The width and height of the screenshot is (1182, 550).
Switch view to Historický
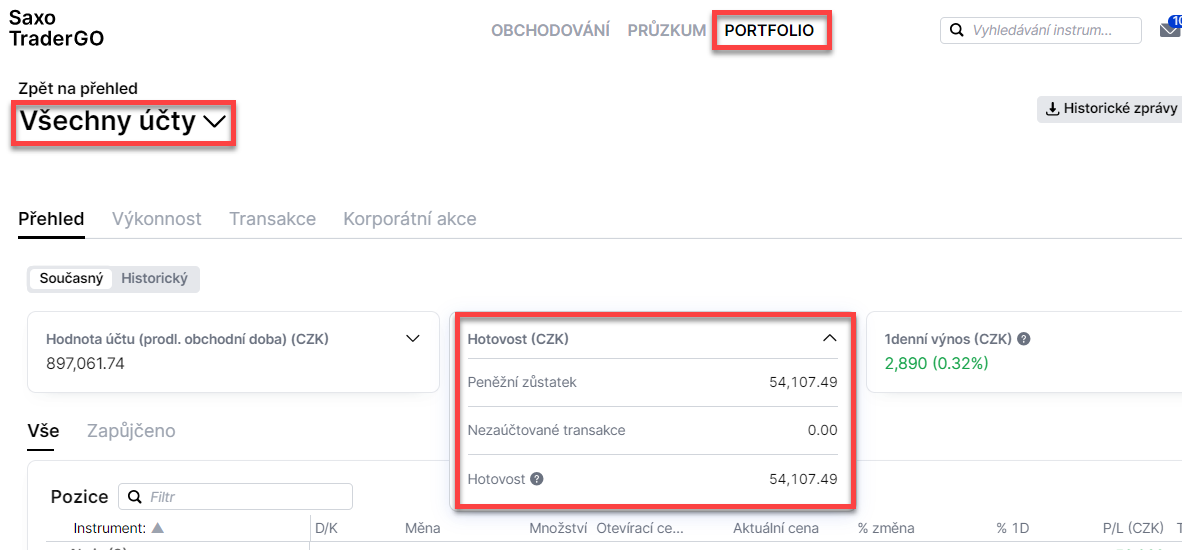click(x=155, y=278)
